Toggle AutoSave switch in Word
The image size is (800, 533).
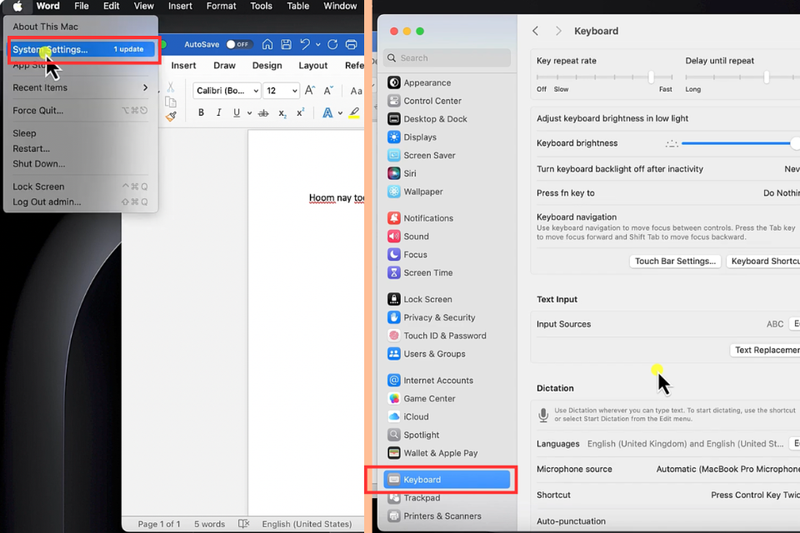[x=238, y=44]
